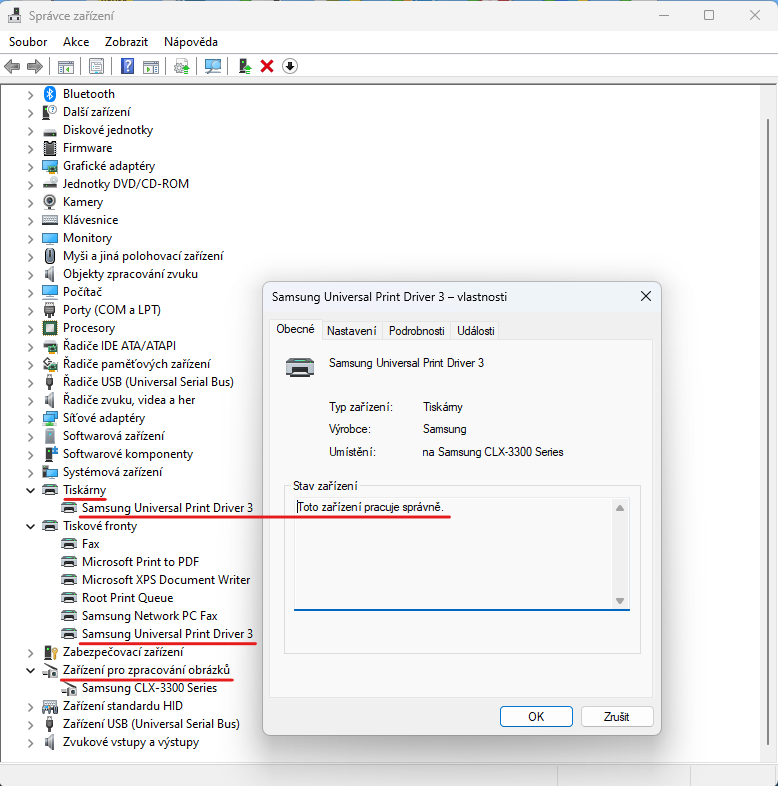Click the Grafické adaptéry icon
The height and width of the screenshot is (786, 778).
click(x=50, y=166)
